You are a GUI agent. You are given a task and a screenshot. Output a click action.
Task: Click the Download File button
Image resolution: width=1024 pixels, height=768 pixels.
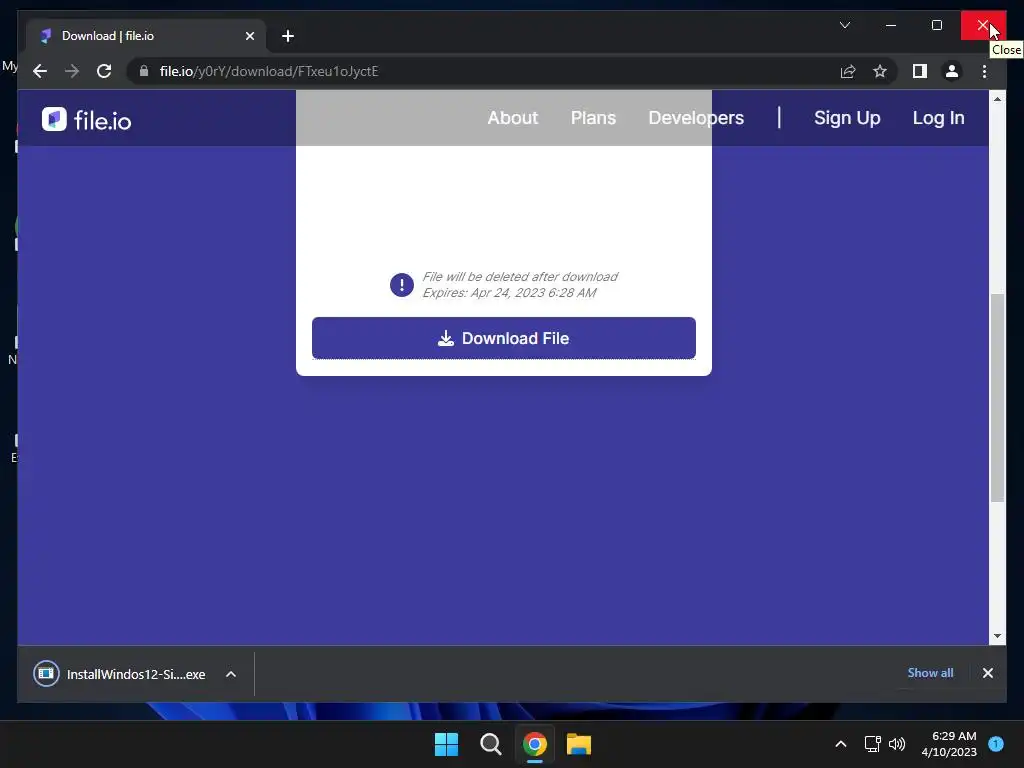pyautogui.click(x=504, y=338)
